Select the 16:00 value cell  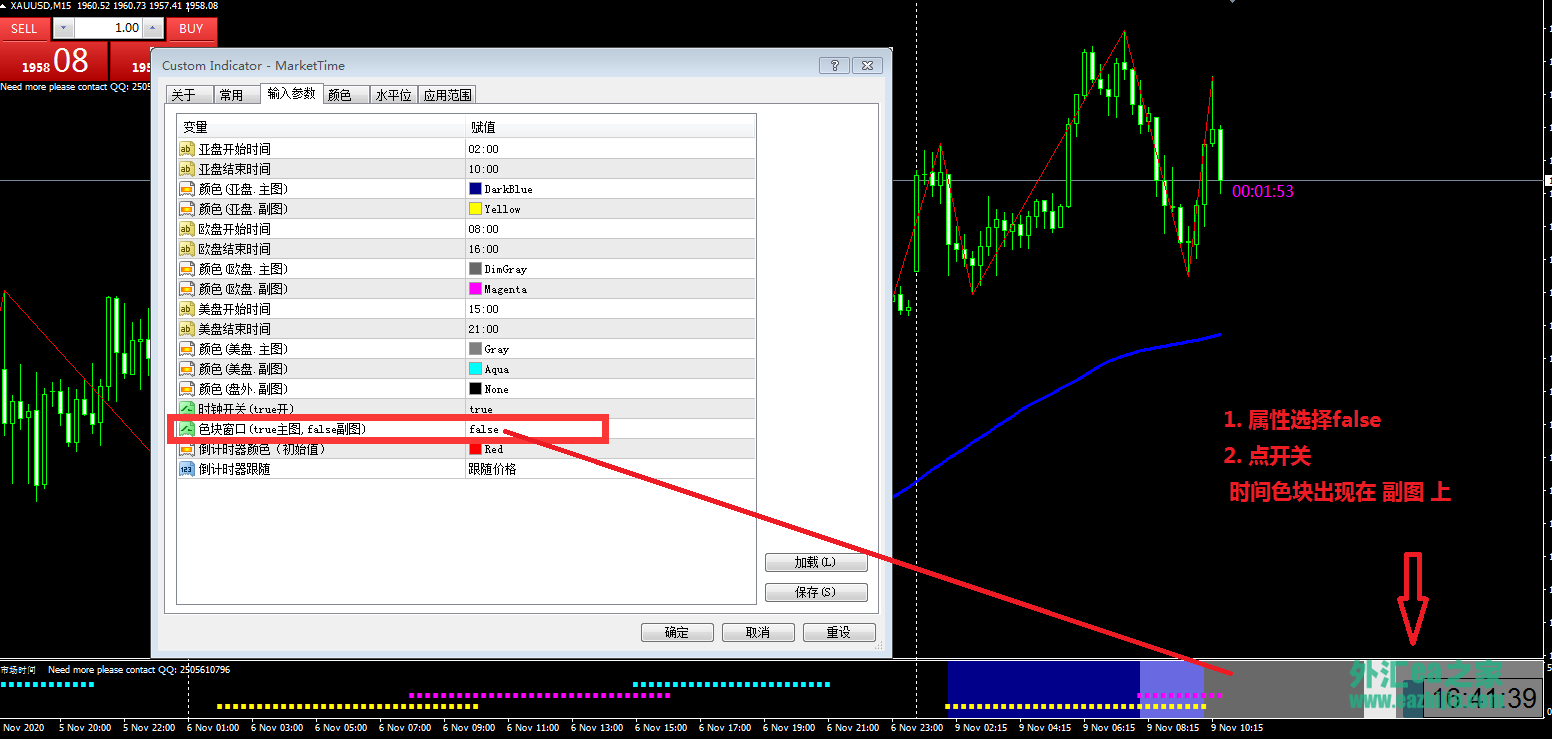click(610, 249)
